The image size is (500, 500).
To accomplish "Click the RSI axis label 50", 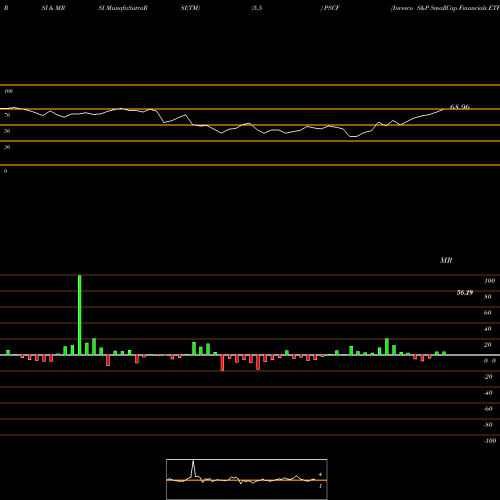I will pos(7,131).
